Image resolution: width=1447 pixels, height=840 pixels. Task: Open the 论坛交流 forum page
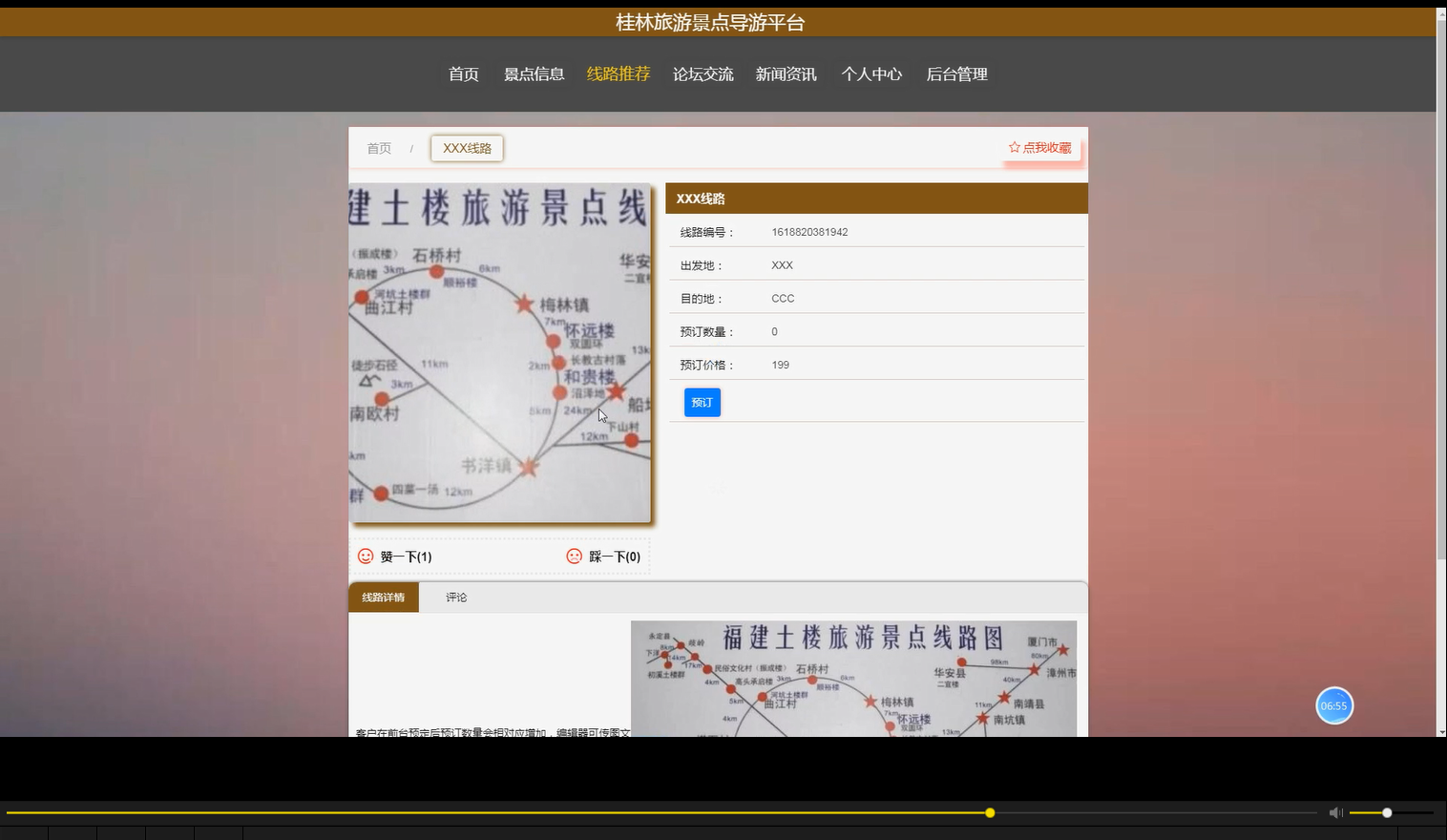click(x=703, y=73)
